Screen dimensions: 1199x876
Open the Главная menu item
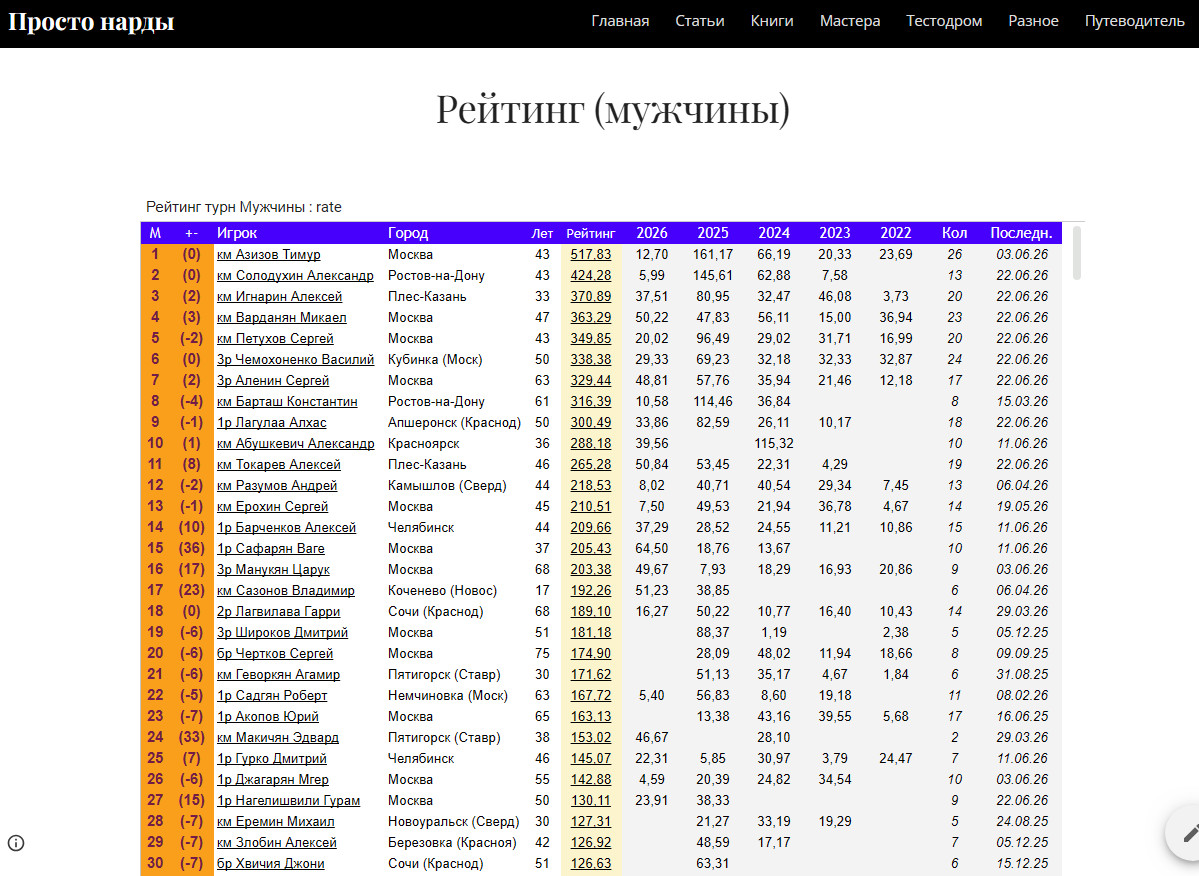click(x=620, y=21)
